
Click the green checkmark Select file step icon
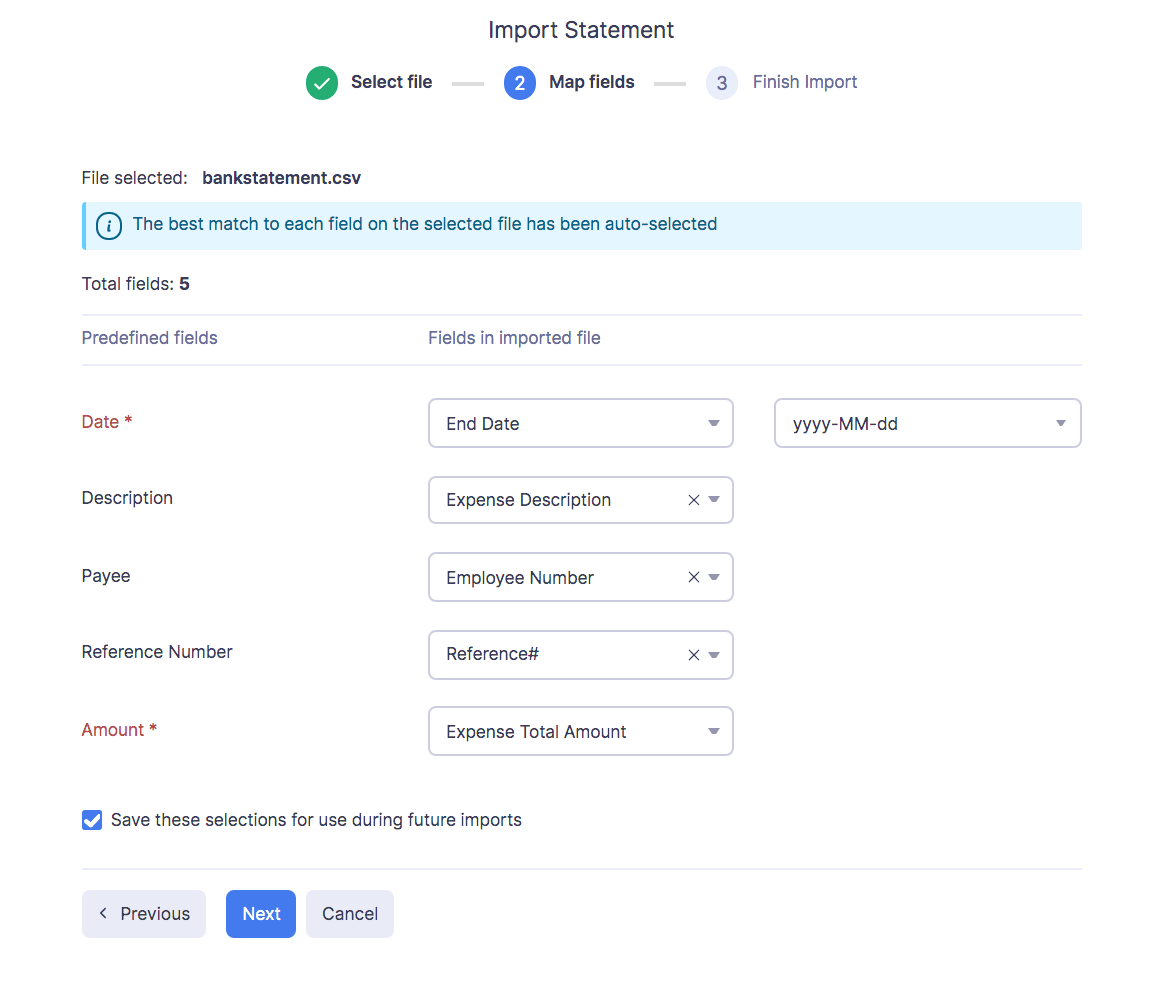point(322,83)
